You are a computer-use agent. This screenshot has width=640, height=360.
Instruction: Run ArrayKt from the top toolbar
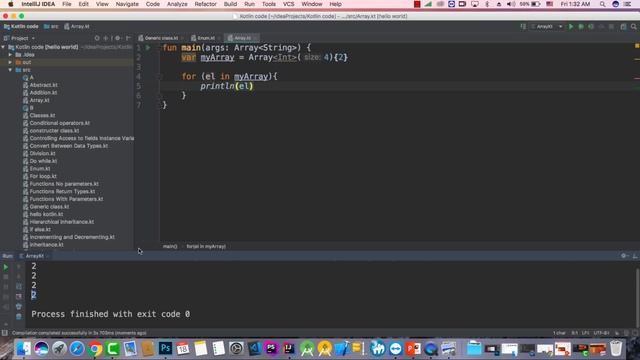click(x=571, y=27)
